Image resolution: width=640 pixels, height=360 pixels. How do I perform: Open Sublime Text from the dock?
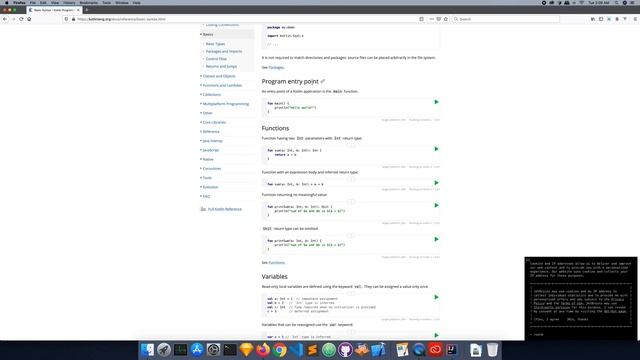pos(313,350)
